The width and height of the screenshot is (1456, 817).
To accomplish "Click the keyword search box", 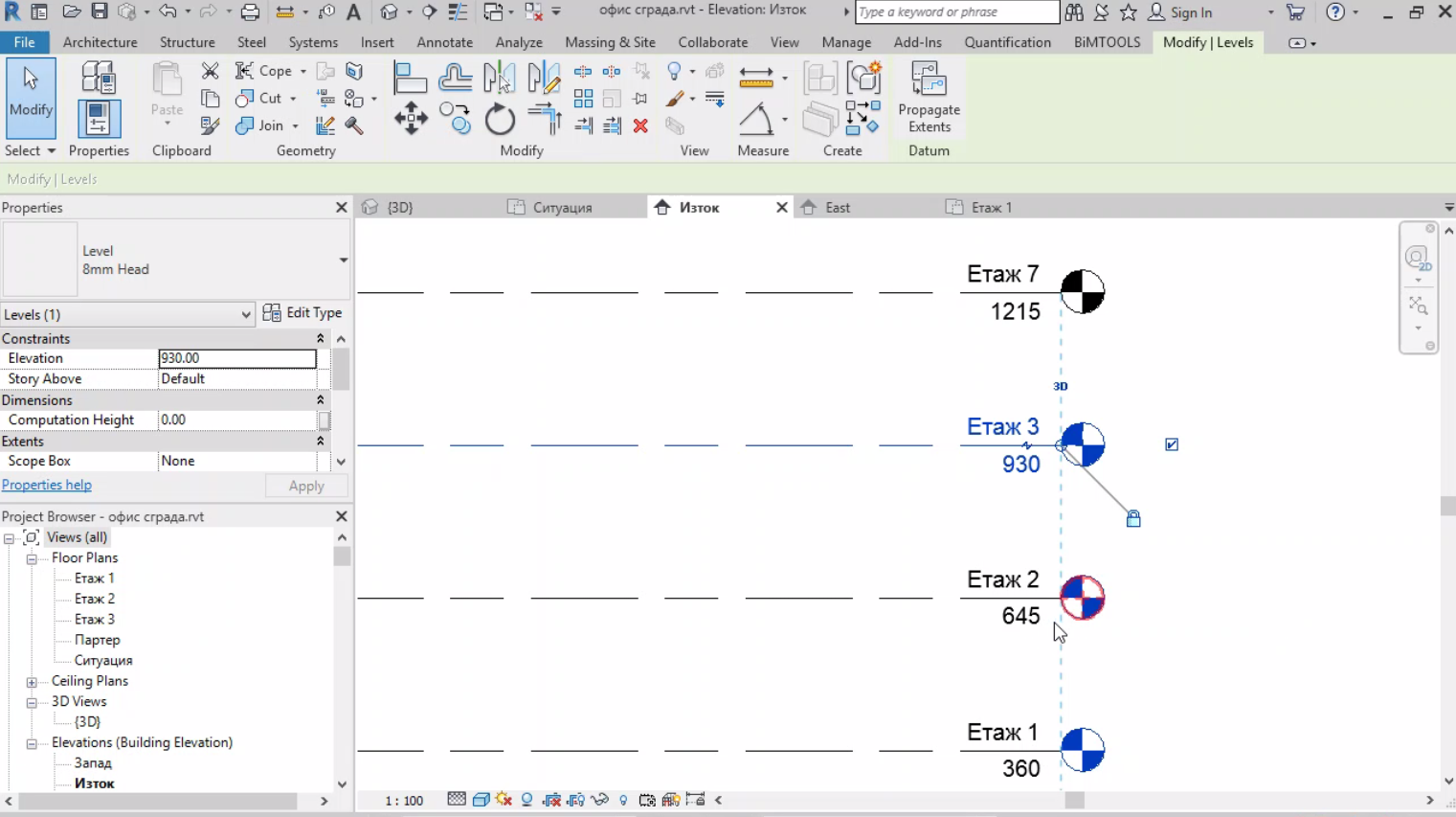I will coord(957,12).
